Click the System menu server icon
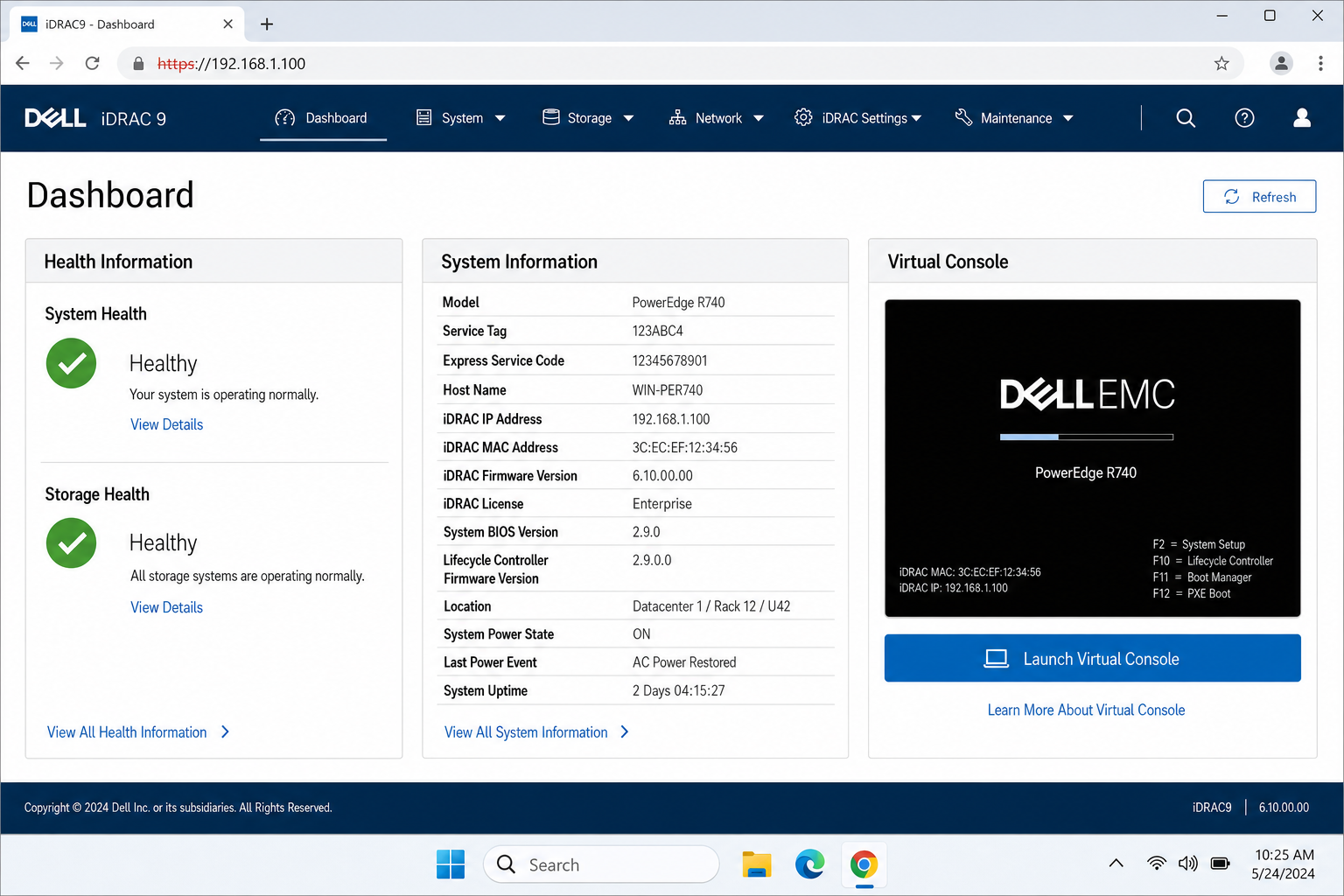 (x=424, y=118)
